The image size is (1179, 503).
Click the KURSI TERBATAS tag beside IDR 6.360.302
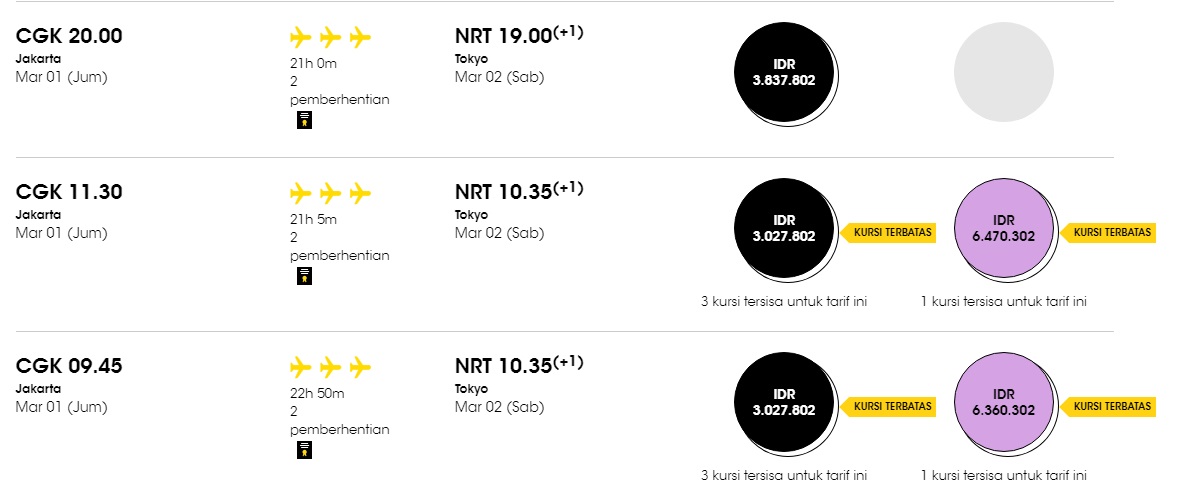pyautogui.click(x=1108, y=407)
